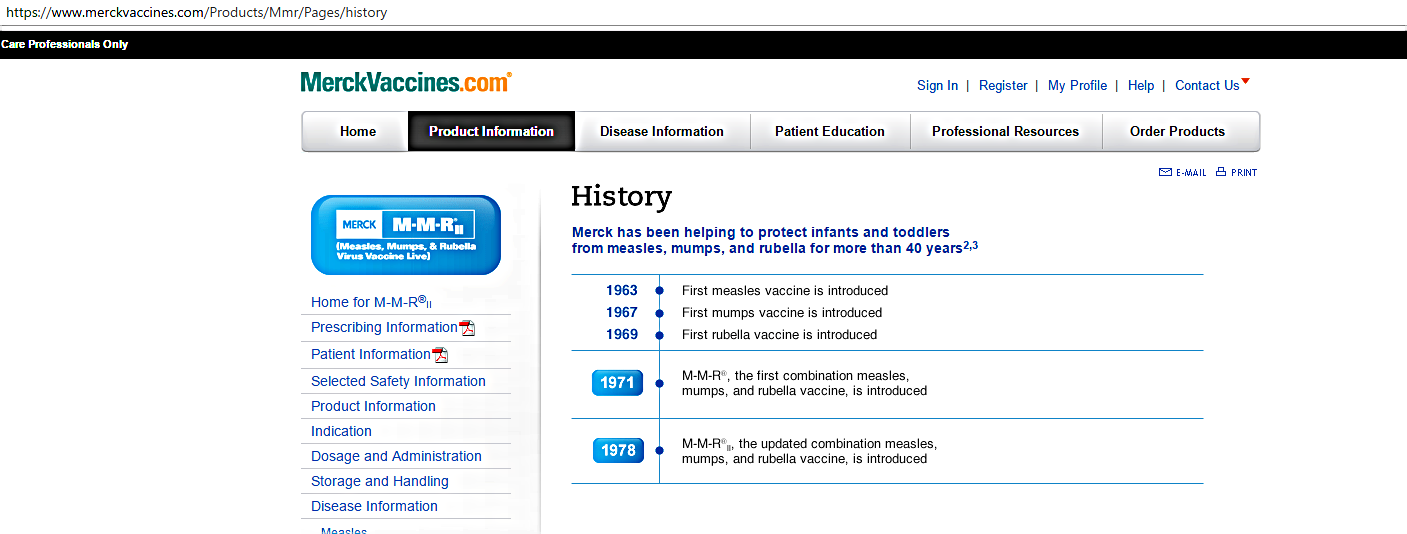
Task: Click the MerckVaccines.com logo
Action: (406, 82)
